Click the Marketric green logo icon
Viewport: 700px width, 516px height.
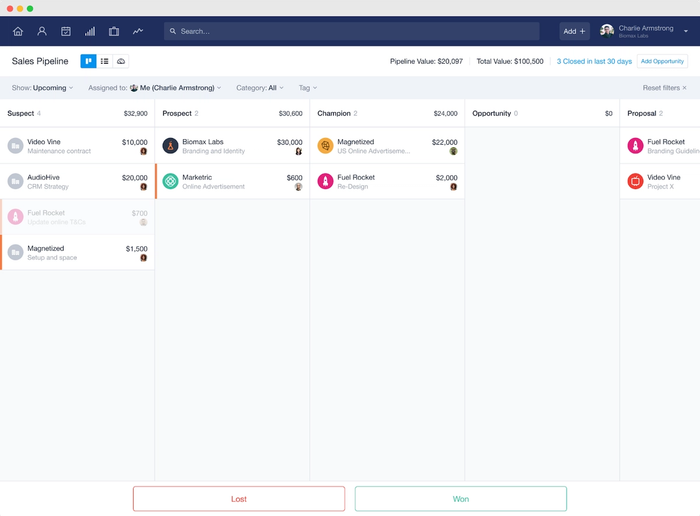point(170,181)
